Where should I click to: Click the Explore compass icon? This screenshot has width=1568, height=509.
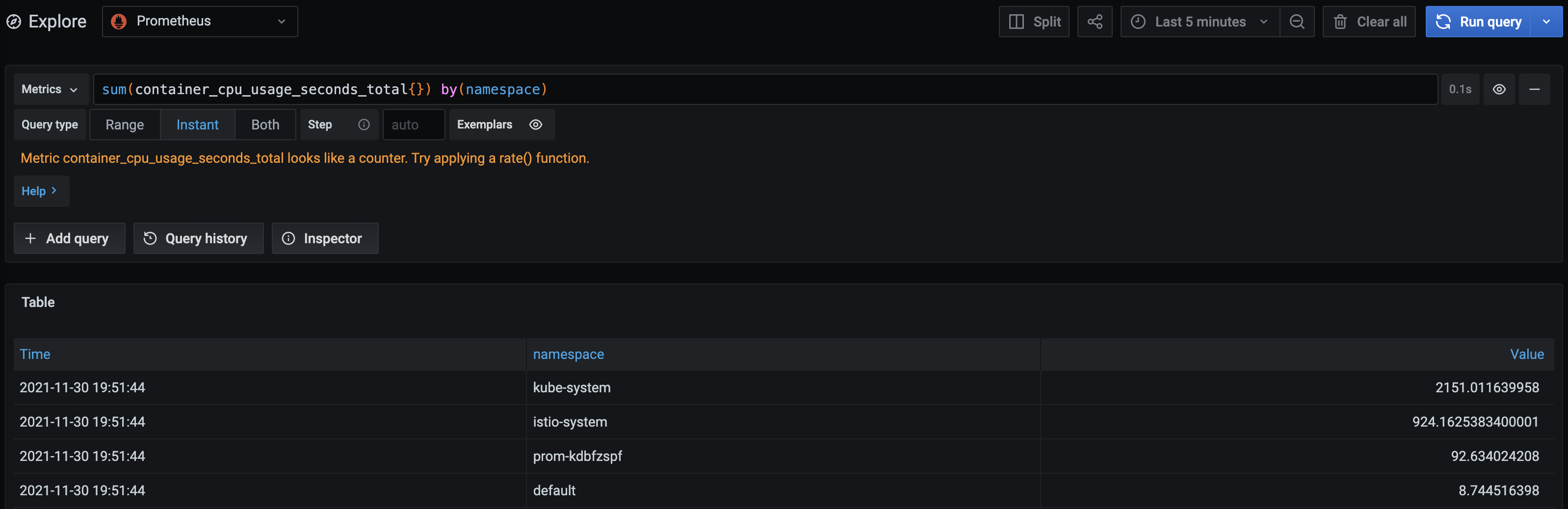(13, 22)
